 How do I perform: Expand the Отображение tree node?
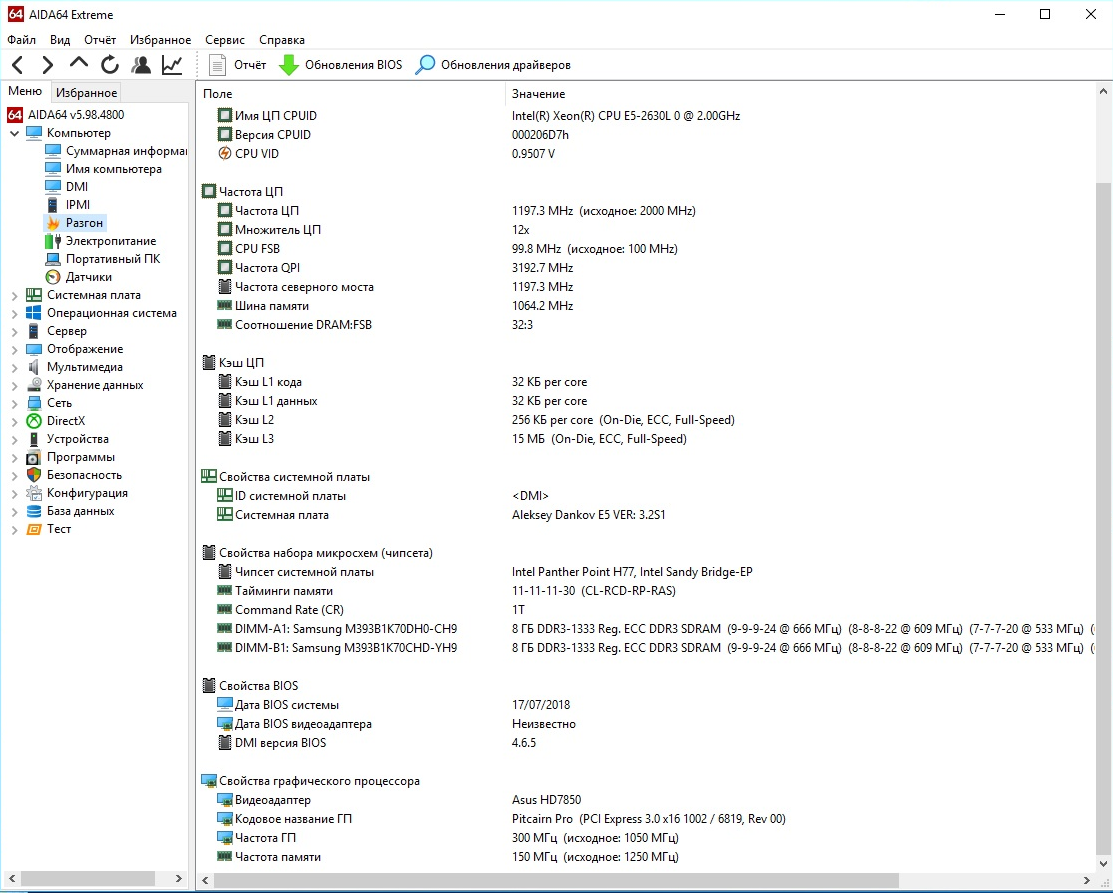click(14, 349)
